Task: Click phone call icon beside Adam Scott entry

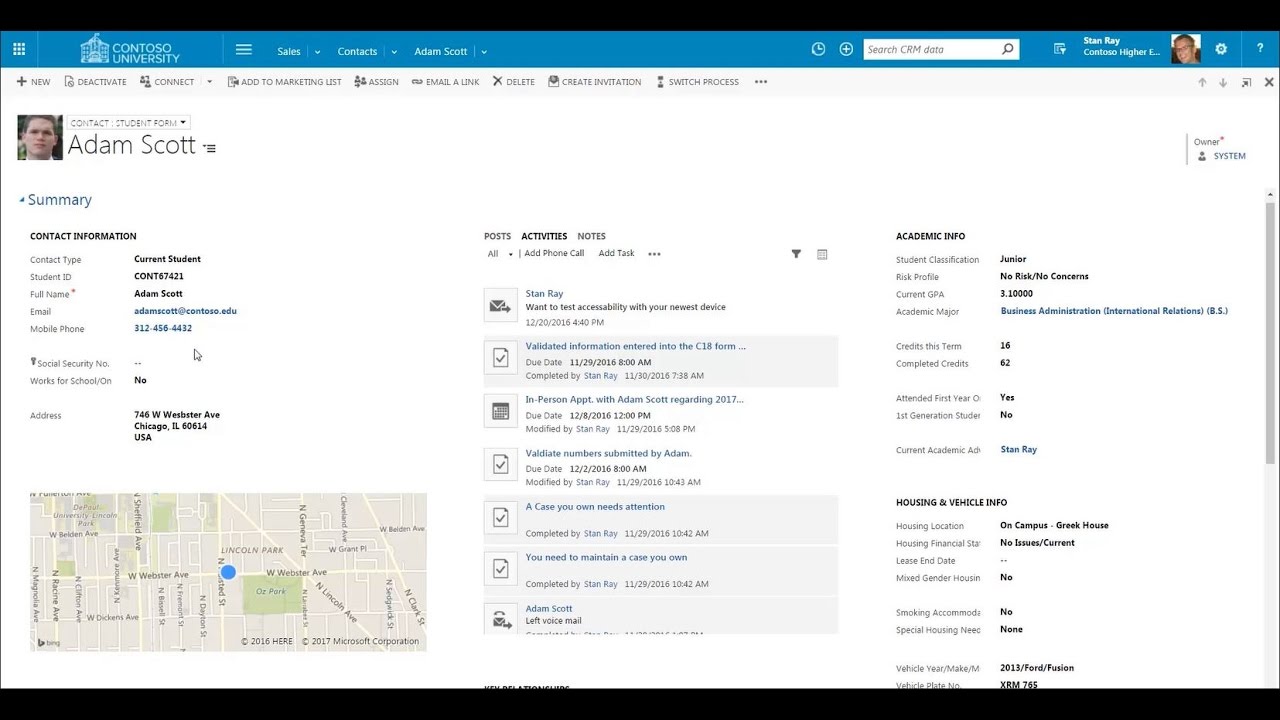Action: pyautogui.click(x=501, y=618)
